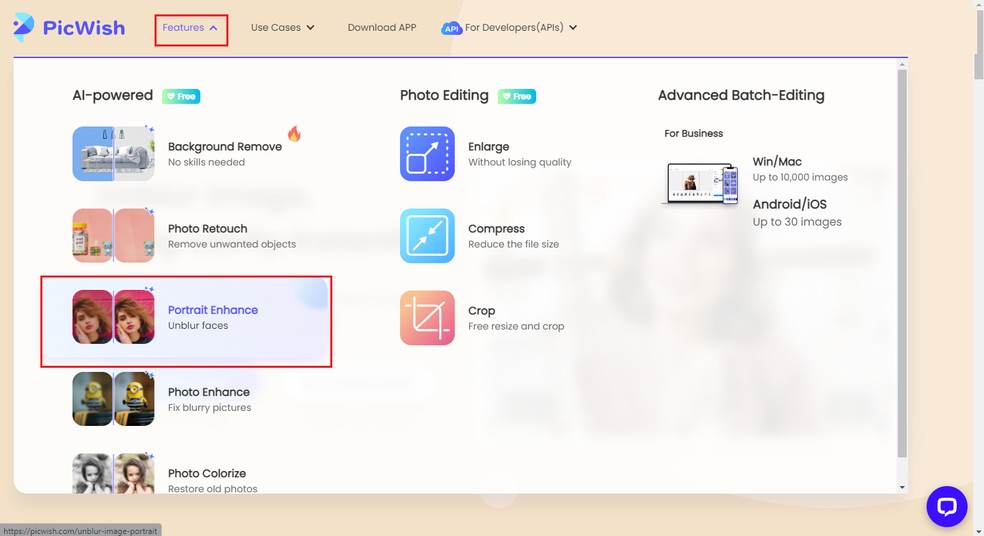Click the Features menu scrollbar down arrow

[903, 488]
